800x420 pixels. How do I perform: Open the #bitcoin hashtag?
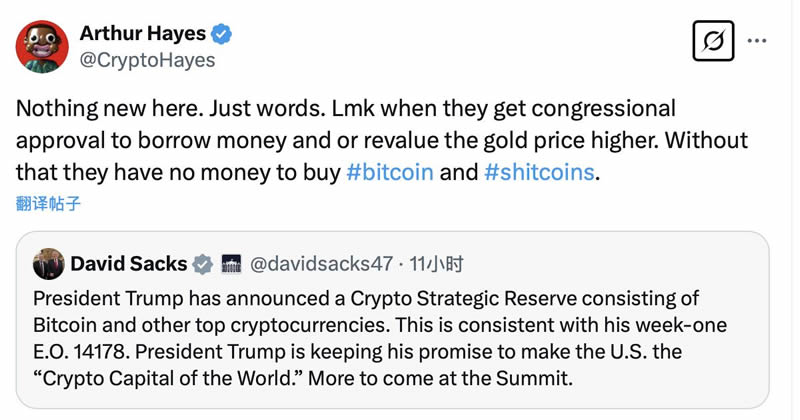pos(389,172)
